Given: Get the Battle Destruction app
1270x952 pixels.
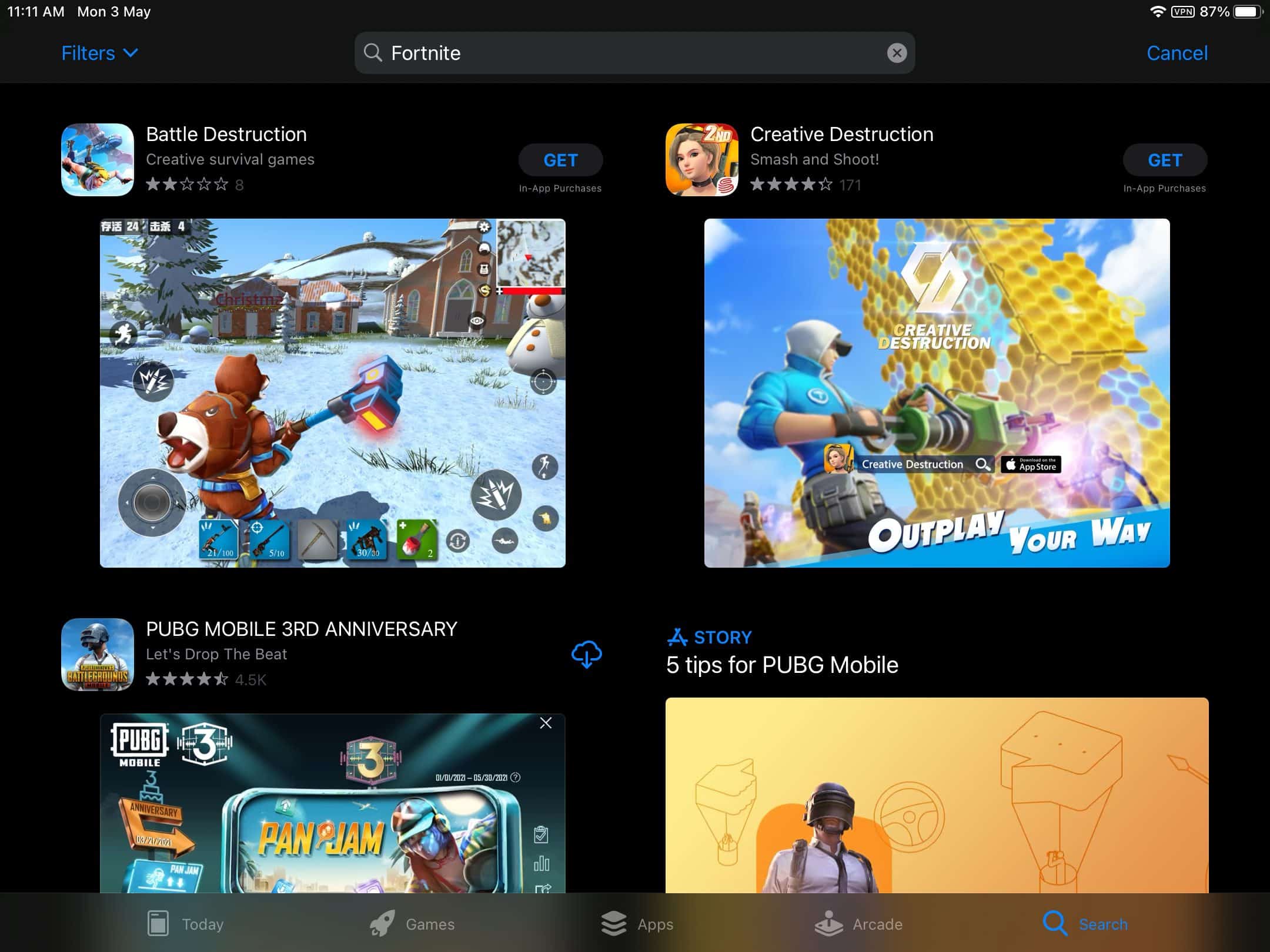Looking at the screenshot, I should (560, 160).
